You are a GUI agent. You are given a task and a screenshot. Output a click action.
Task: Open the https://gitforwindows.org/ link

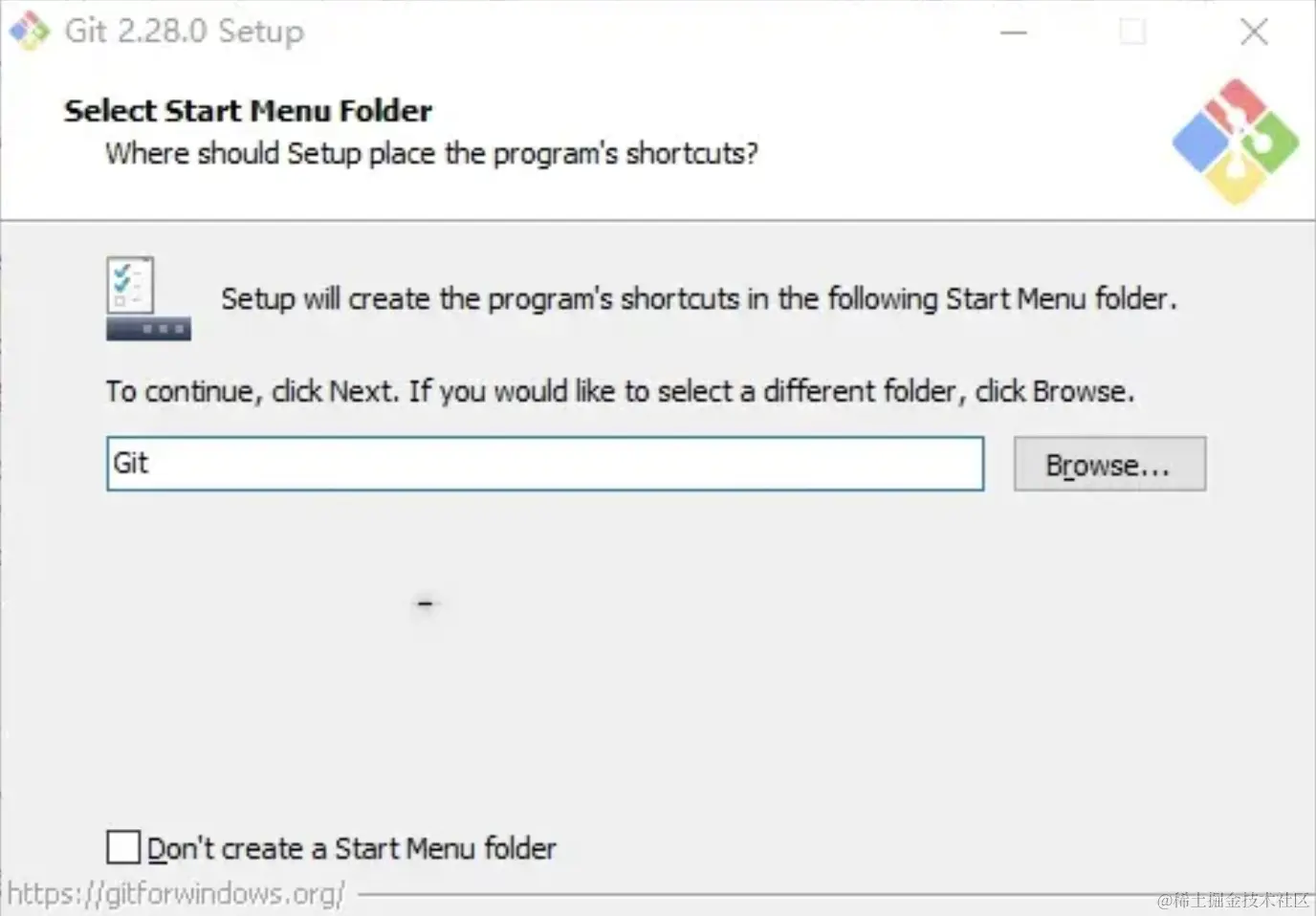176,894
